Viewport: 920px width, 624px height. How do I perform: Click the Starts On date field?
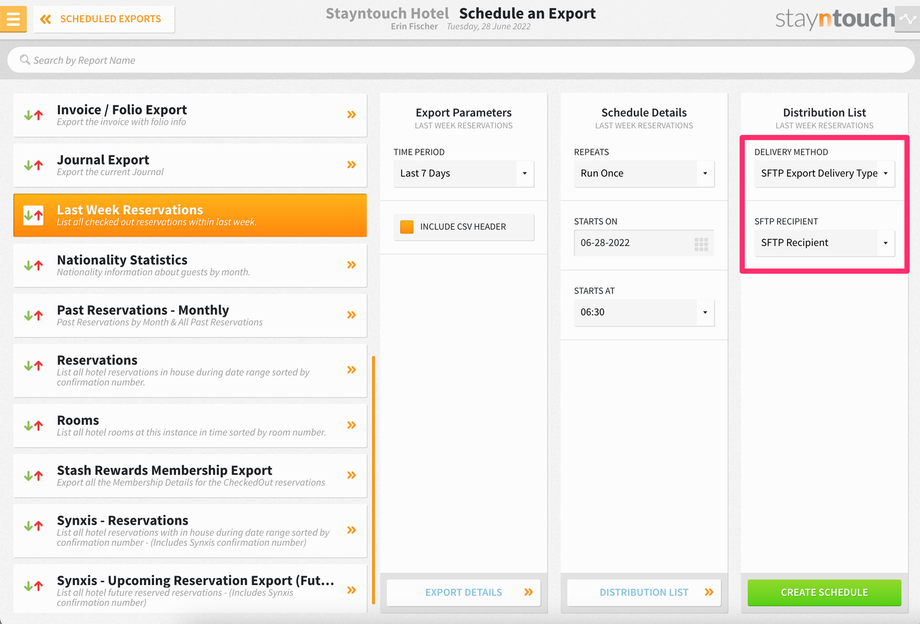pos(644,243)
